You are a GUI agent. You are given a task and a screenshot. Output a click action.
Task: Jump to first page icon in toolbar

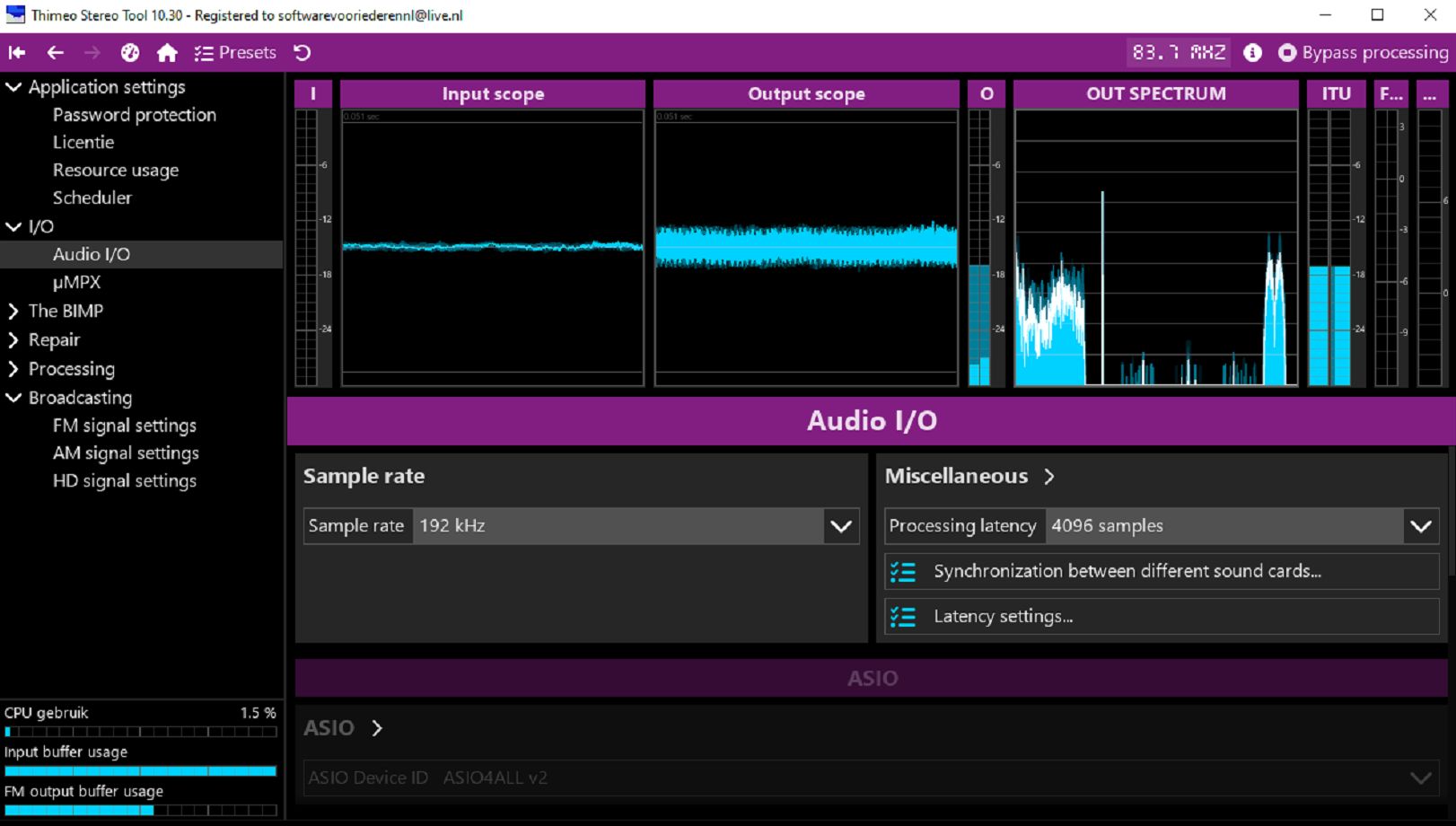pyautogui.click(x=17, y=53)
